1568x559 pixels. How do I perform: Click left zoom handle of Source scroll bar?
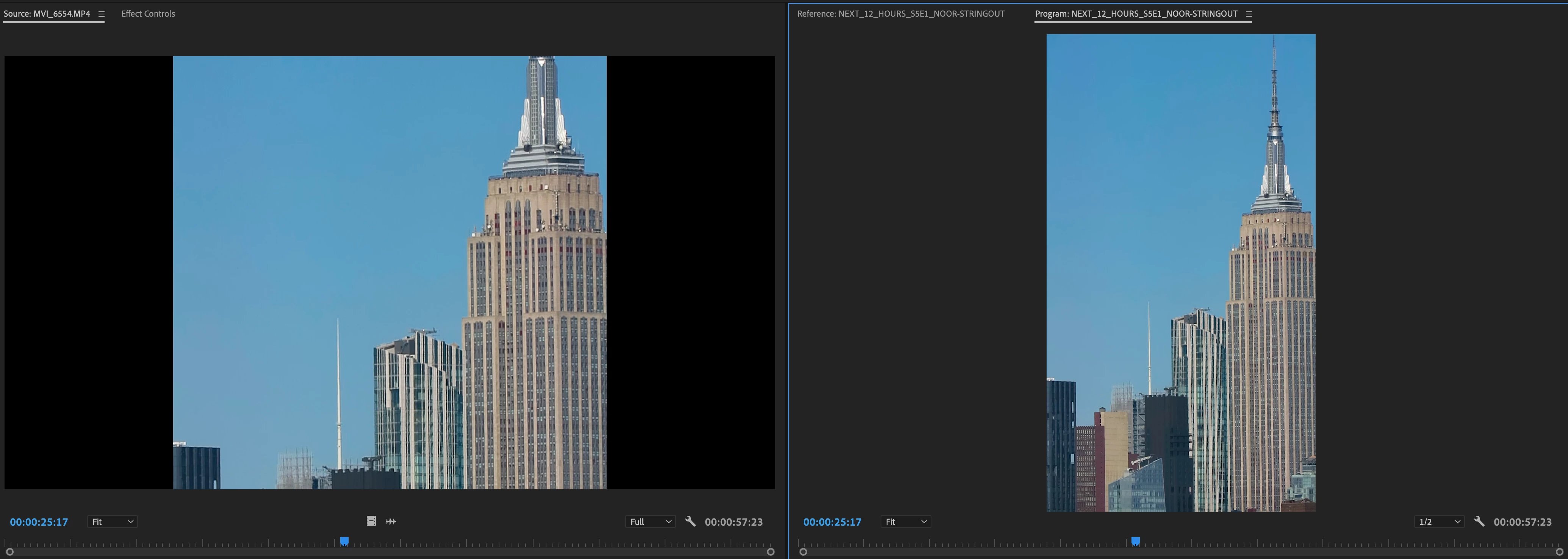click(x=10, y=552)
